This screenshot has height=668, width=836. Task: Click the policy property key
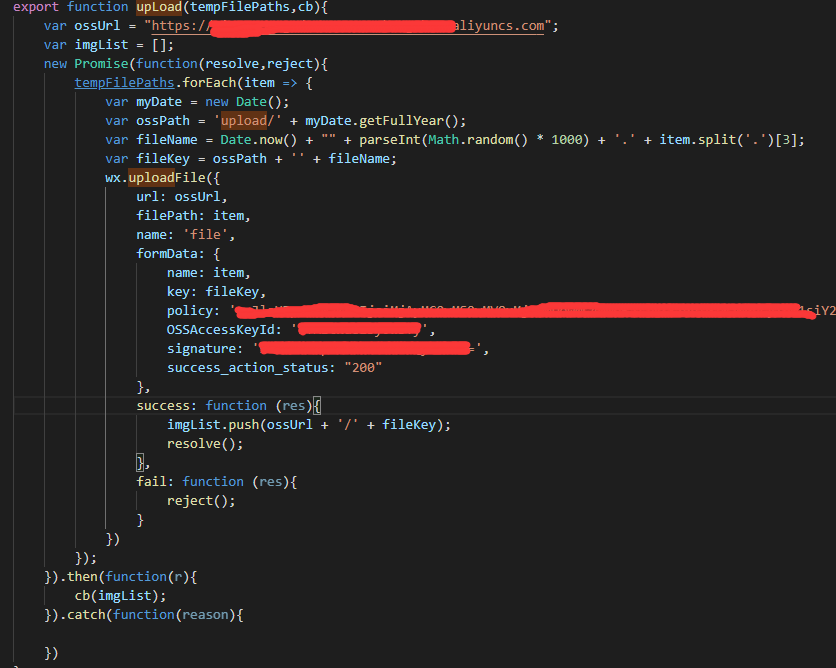coord(189,311)
